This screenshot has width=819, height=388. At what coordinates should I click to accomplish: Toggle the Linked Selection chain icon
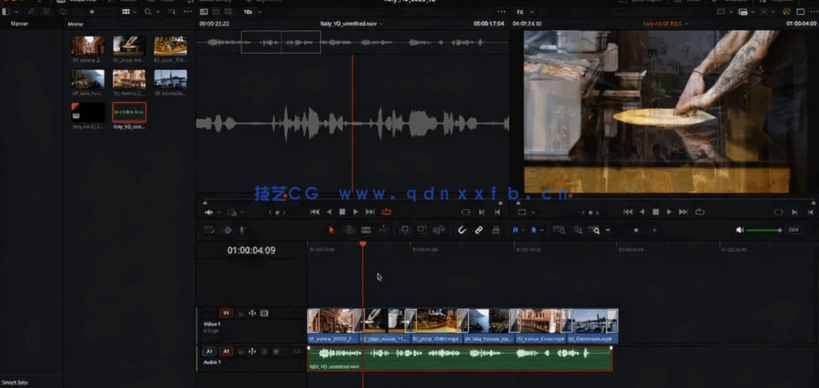coord(478,230)
